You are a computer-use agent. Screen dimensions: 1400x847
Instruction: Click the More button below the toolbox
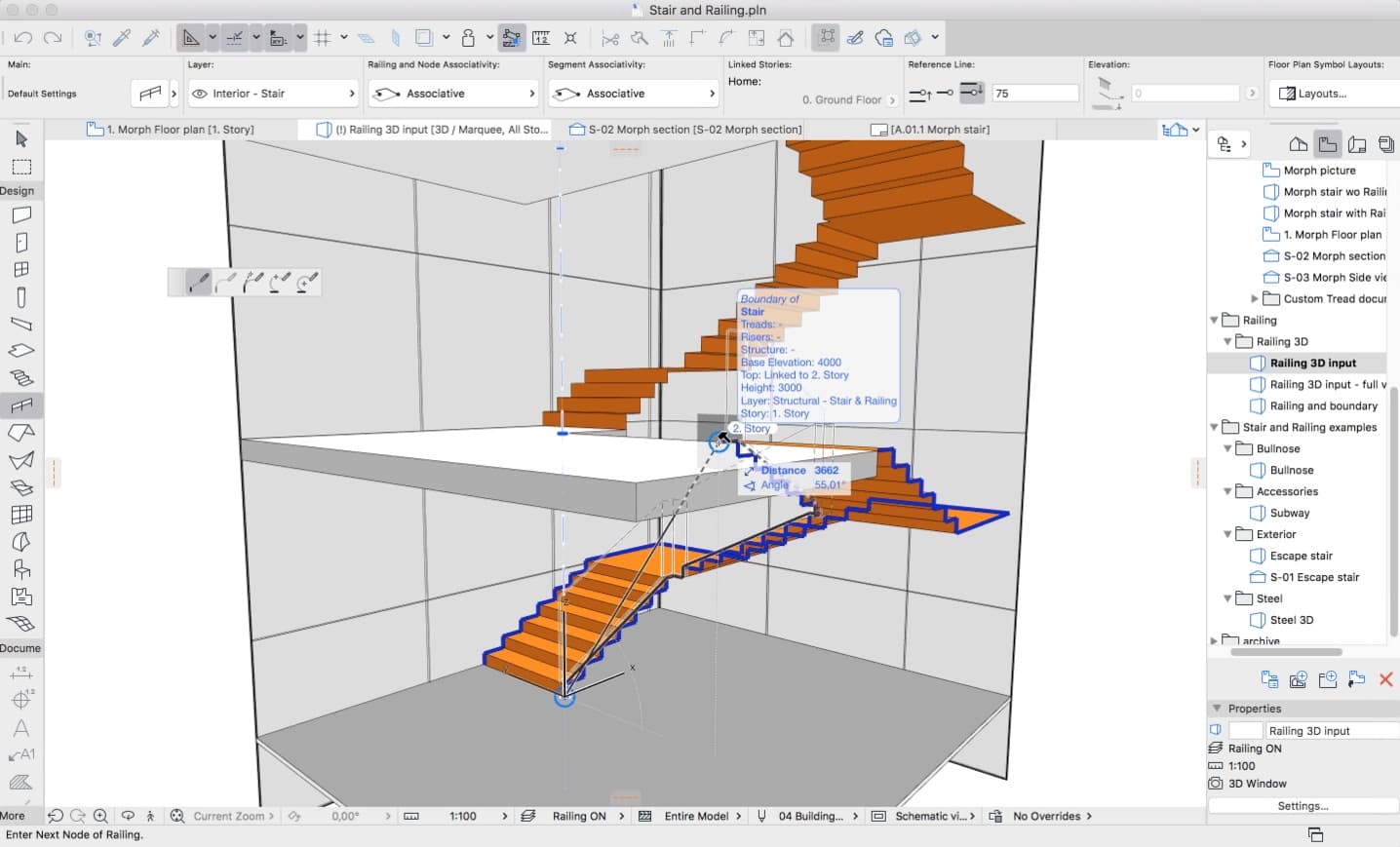pos(13,816)
